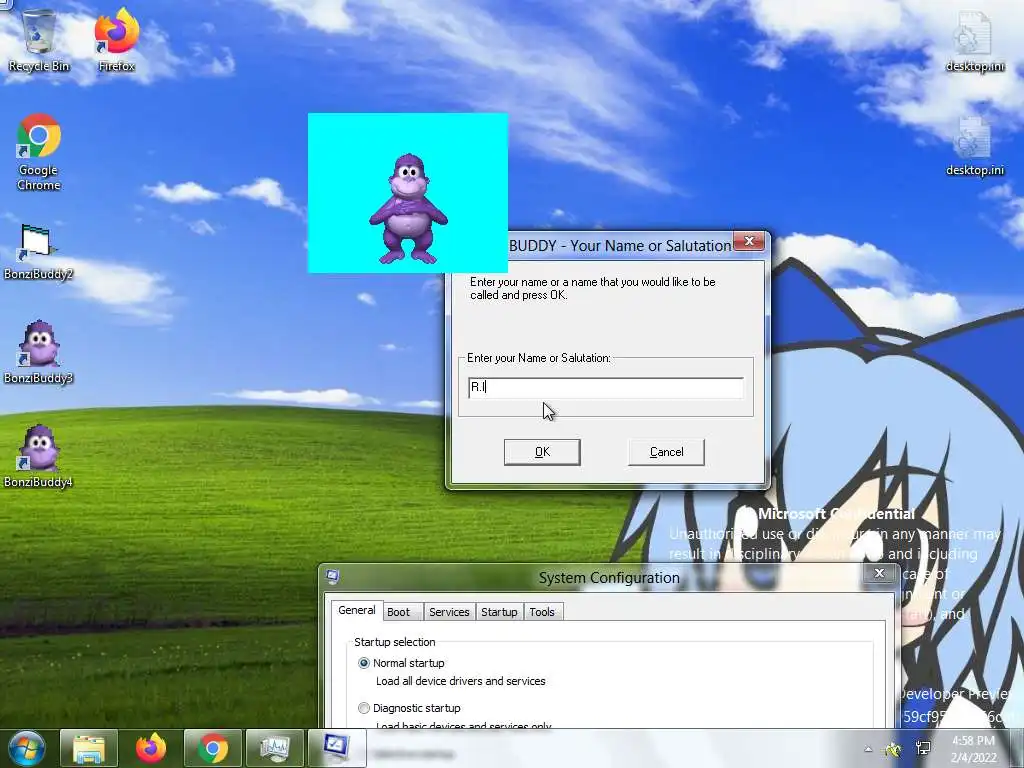Launch Chrome from the taskbar
The height and width of the screenshot is (768, 1024).
[213, 748]
